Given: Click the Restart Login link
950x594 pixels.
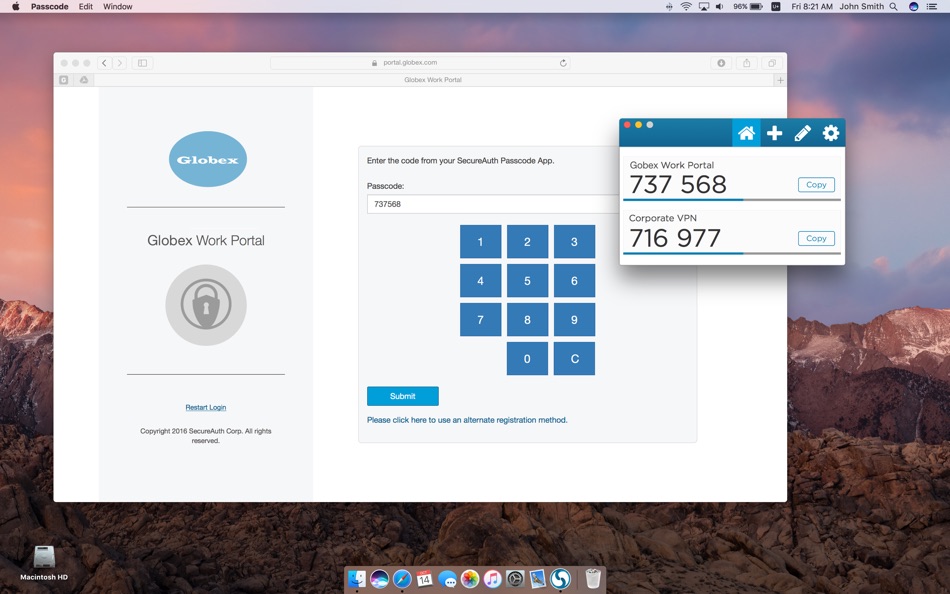Looking at the screenshot, I should 205,407.
